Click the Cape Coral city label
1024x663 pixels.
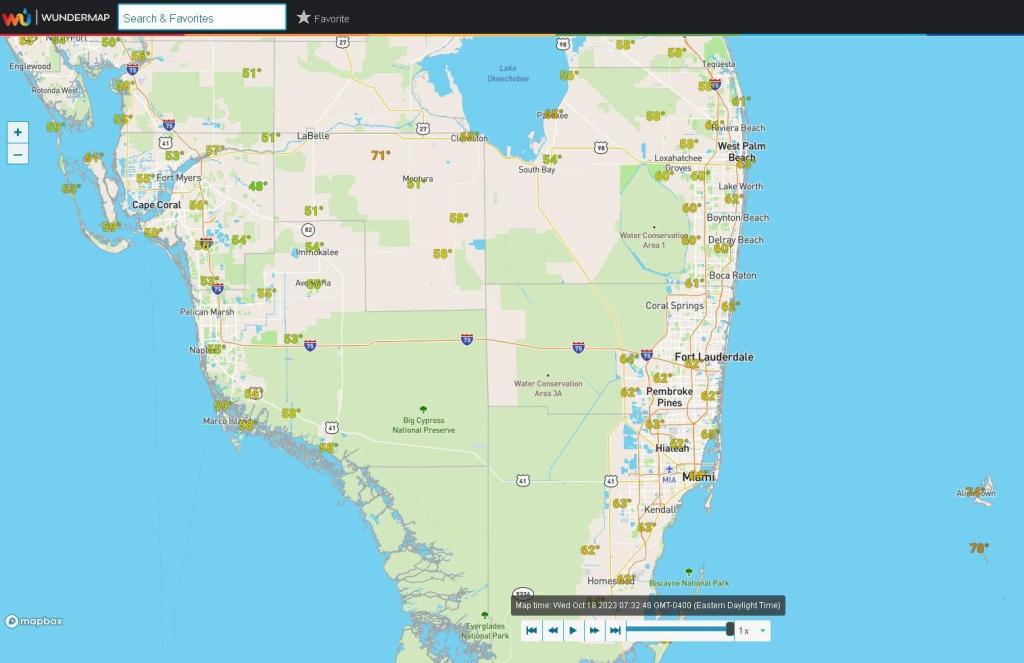click(x=156, y=204)
